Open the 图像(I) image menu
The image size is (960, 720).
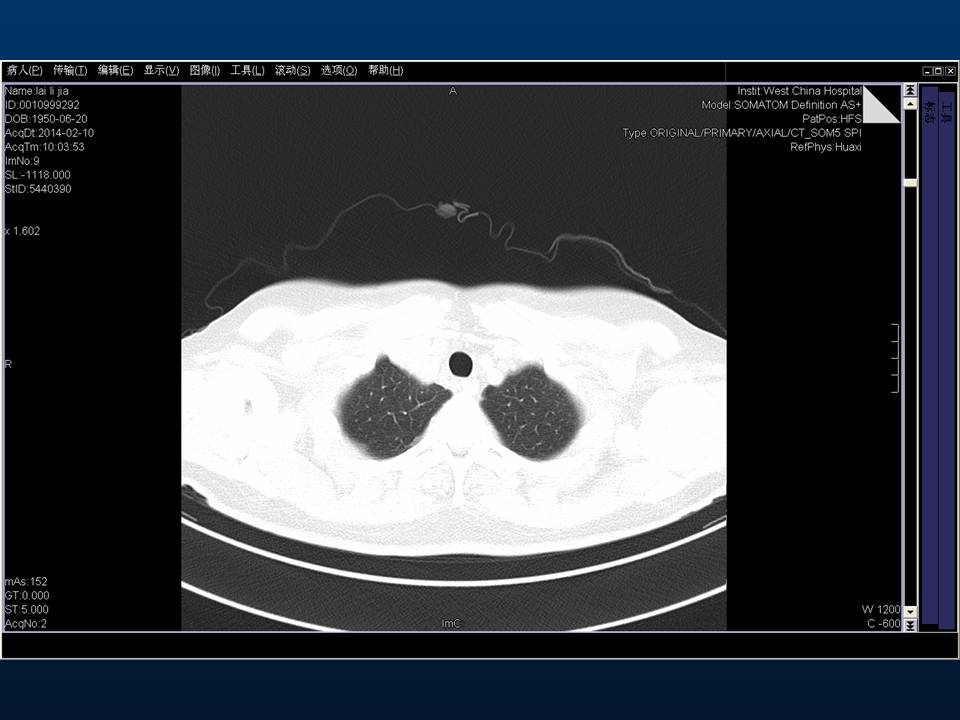(205, 70)
